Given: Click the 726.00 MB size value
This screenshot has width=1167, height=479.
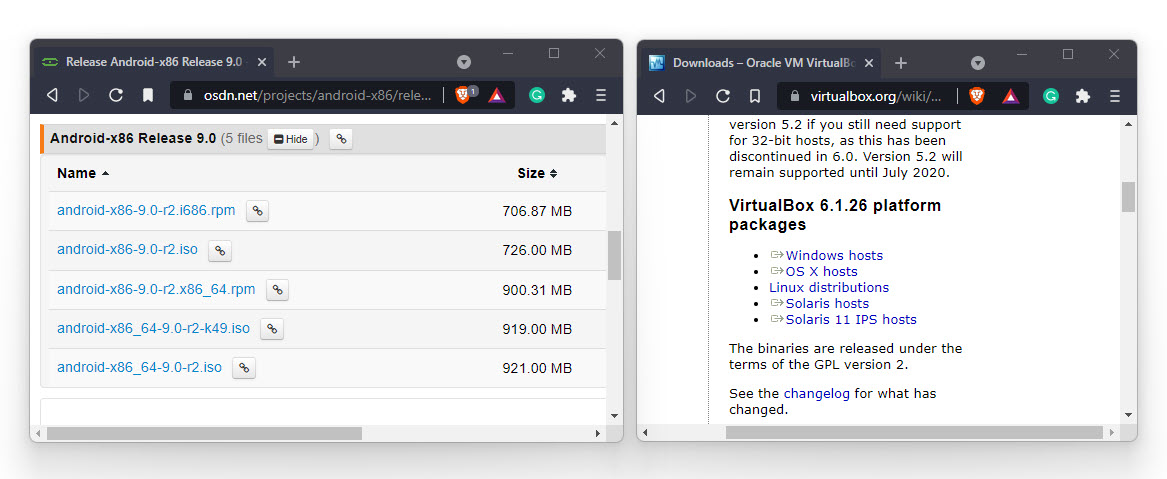Looking at the screenshot, I should pos(537,251).
